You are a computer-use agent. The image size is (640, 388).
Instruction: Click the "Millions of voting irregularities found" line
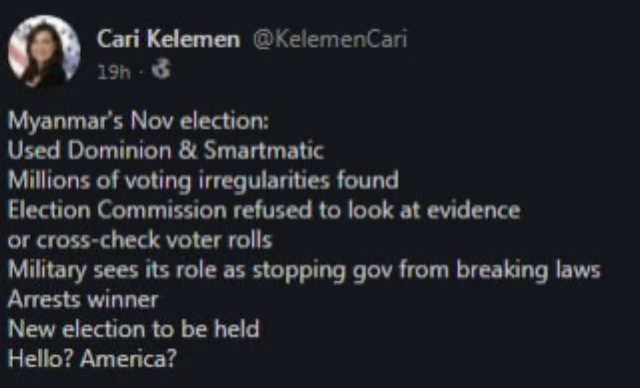[203, 181]
